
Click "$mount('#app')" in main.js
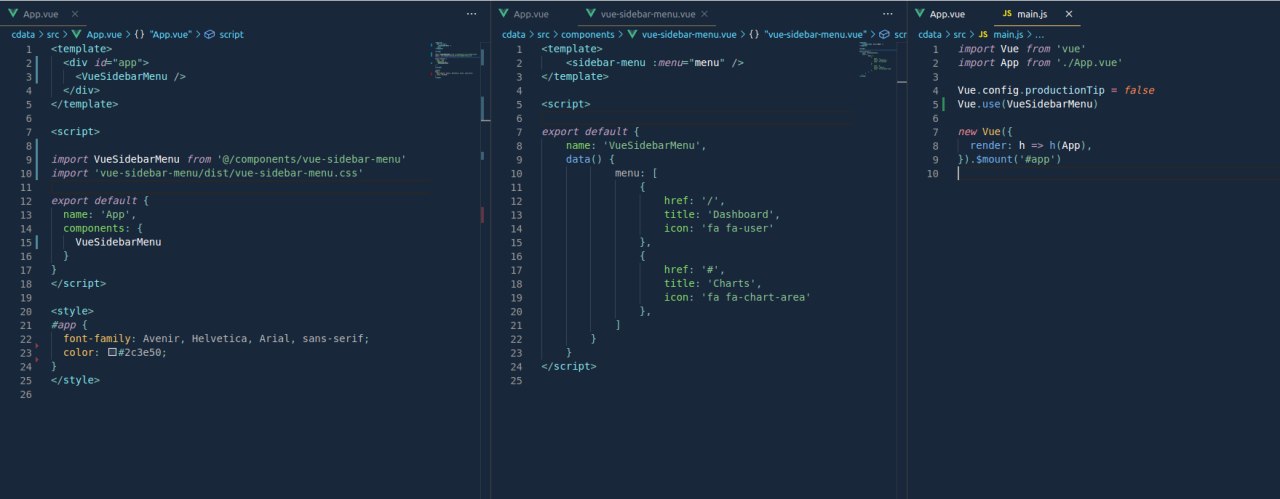pyautogui.click(x=1019, y=159)
